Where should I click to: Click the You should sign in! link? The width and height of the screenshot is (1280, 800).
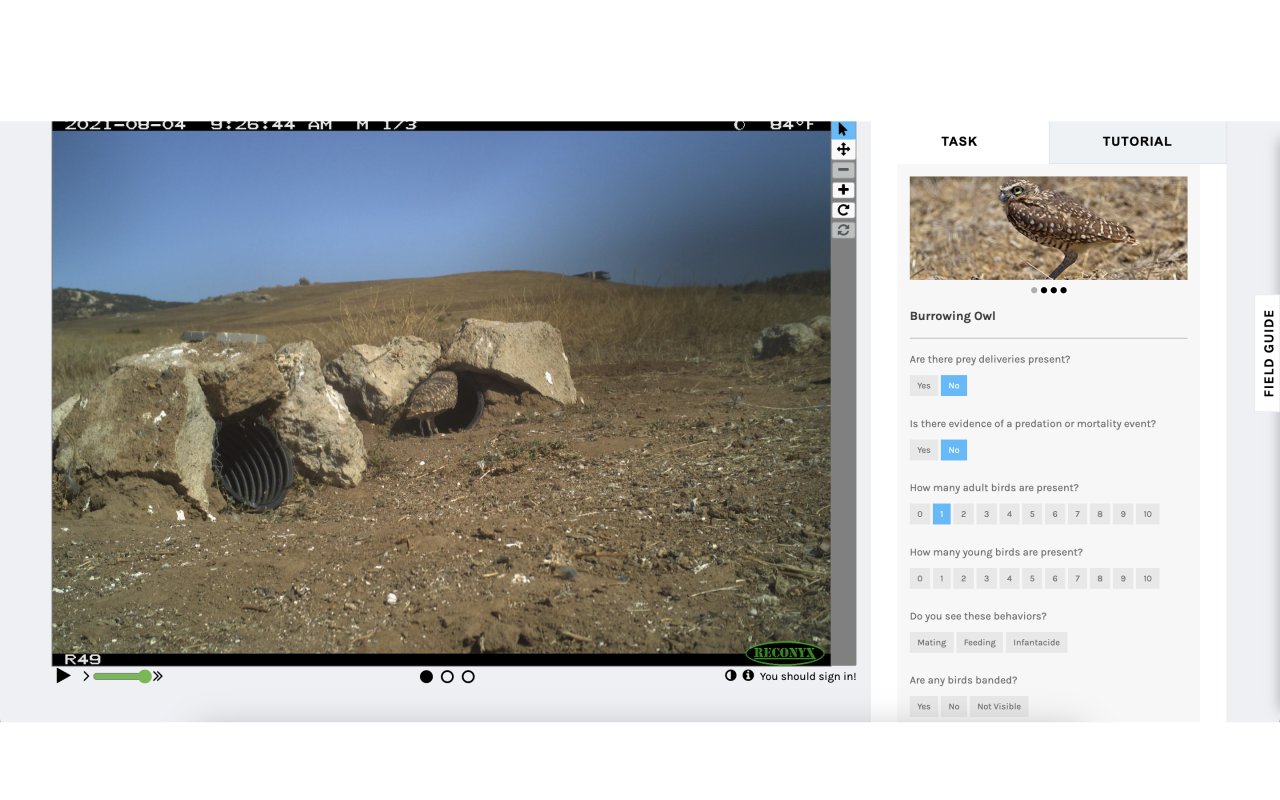click(x=808, y=677)
